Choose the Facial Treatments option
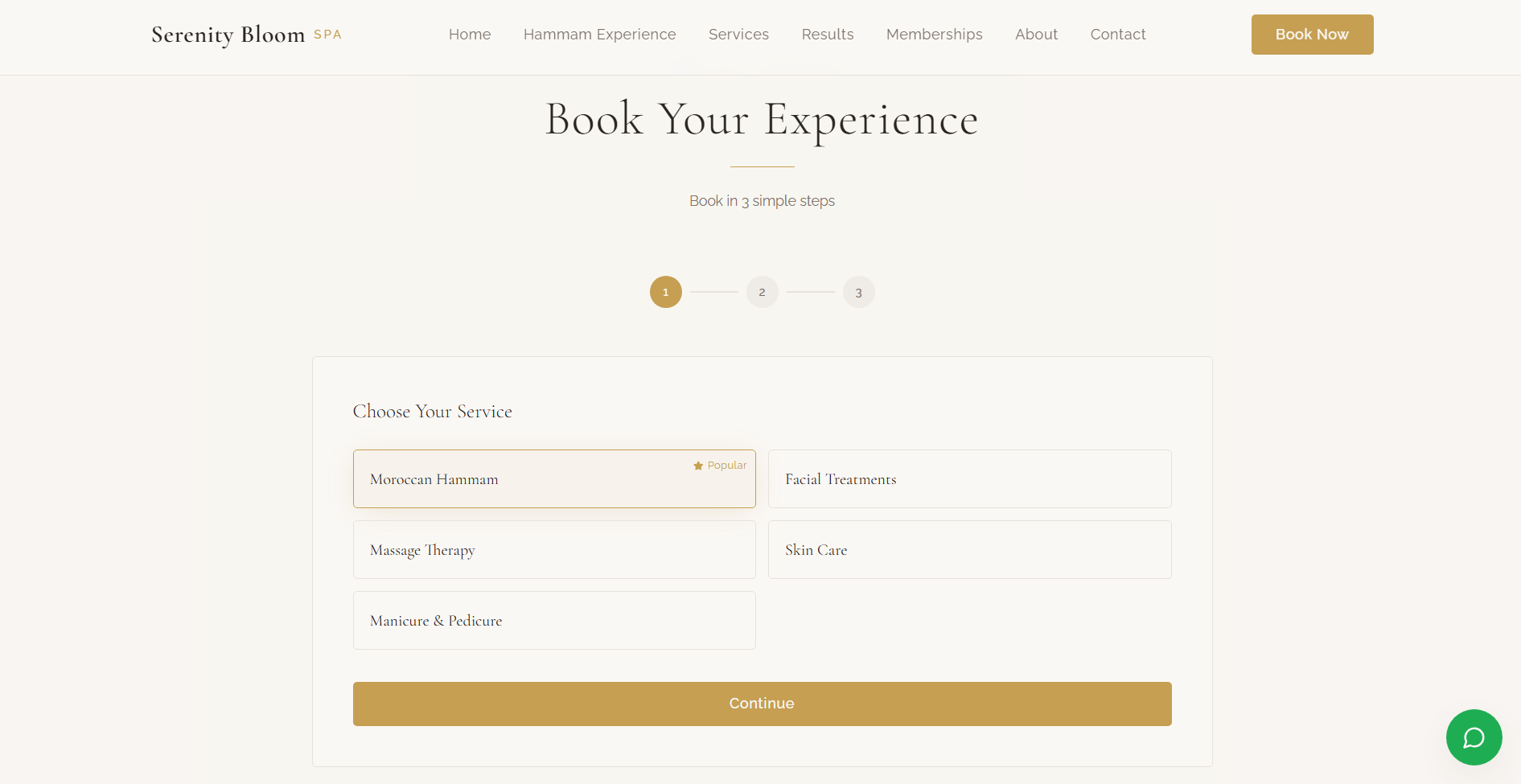 (x=969, y=479)
